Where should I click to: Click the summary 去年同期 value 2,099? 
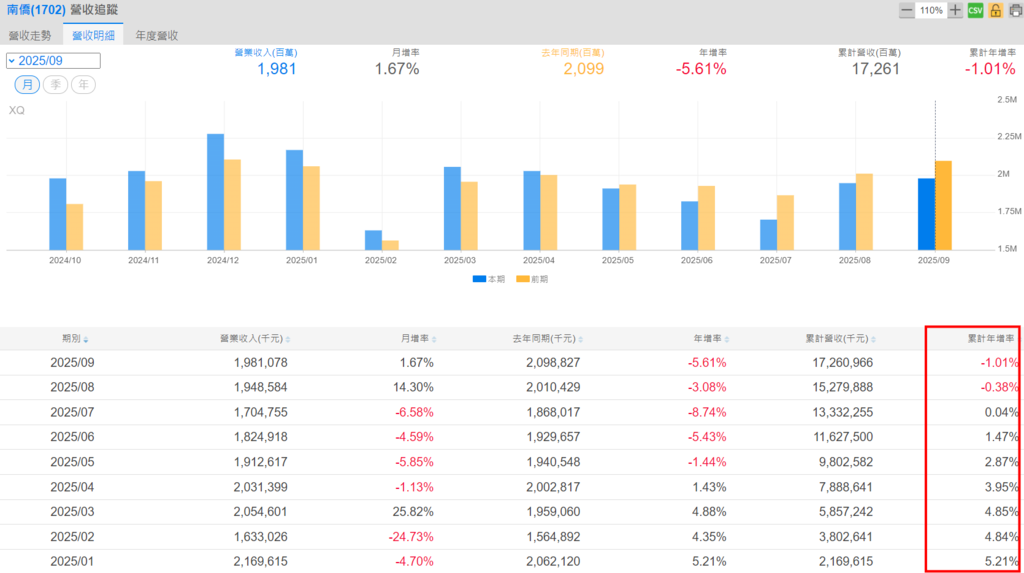[x=584, y=69]
